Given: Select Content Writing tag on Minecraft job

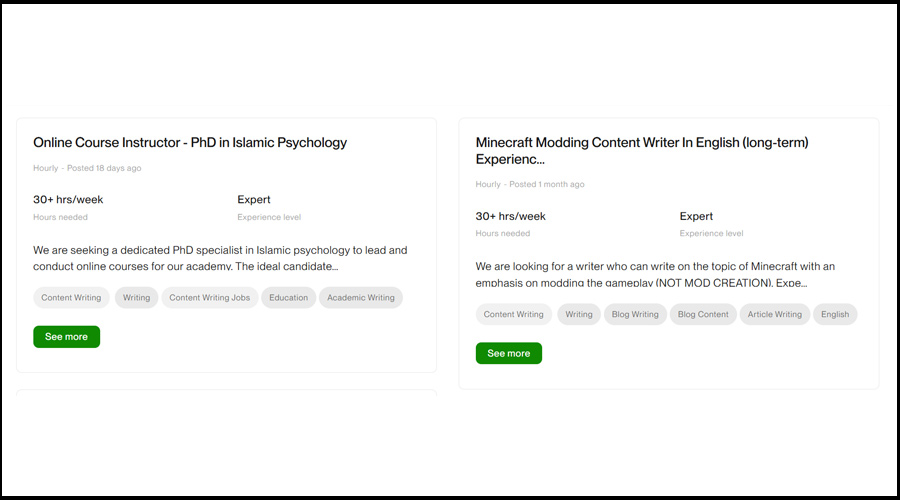Looking at the screenshot, I should [x=513, y=315].
